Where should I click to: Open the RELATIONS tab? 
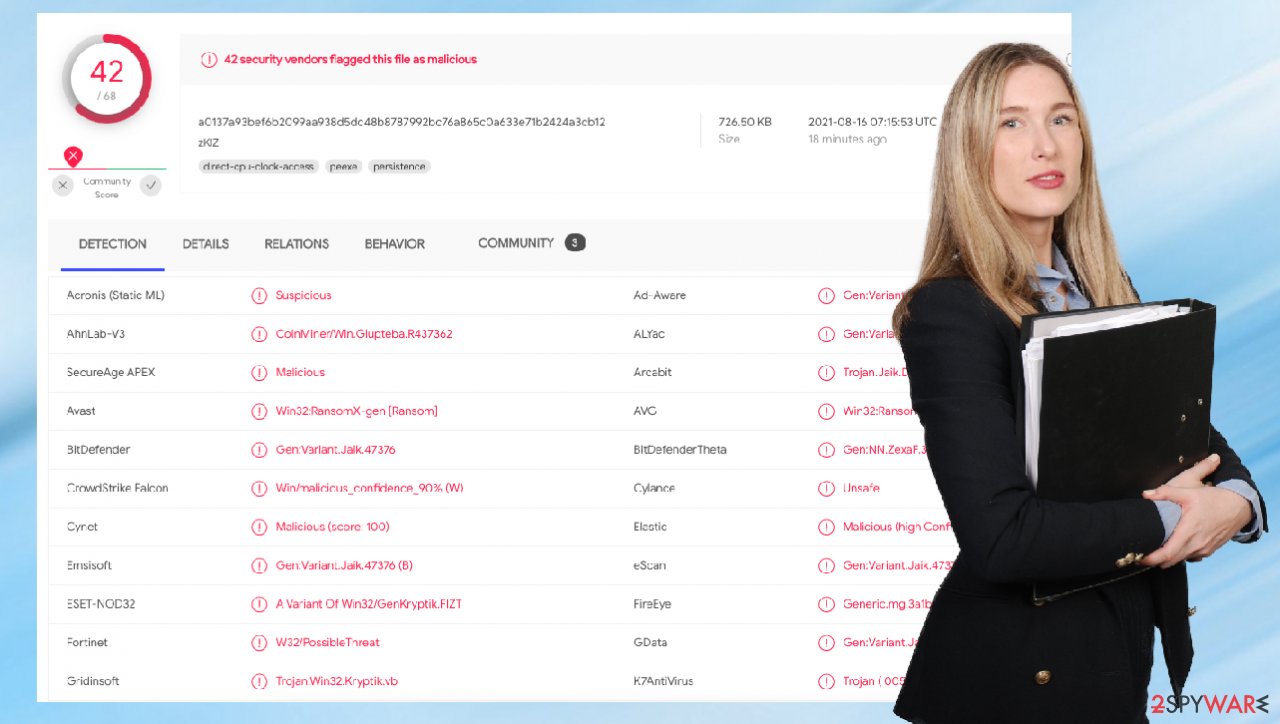[x=297, y=244]
